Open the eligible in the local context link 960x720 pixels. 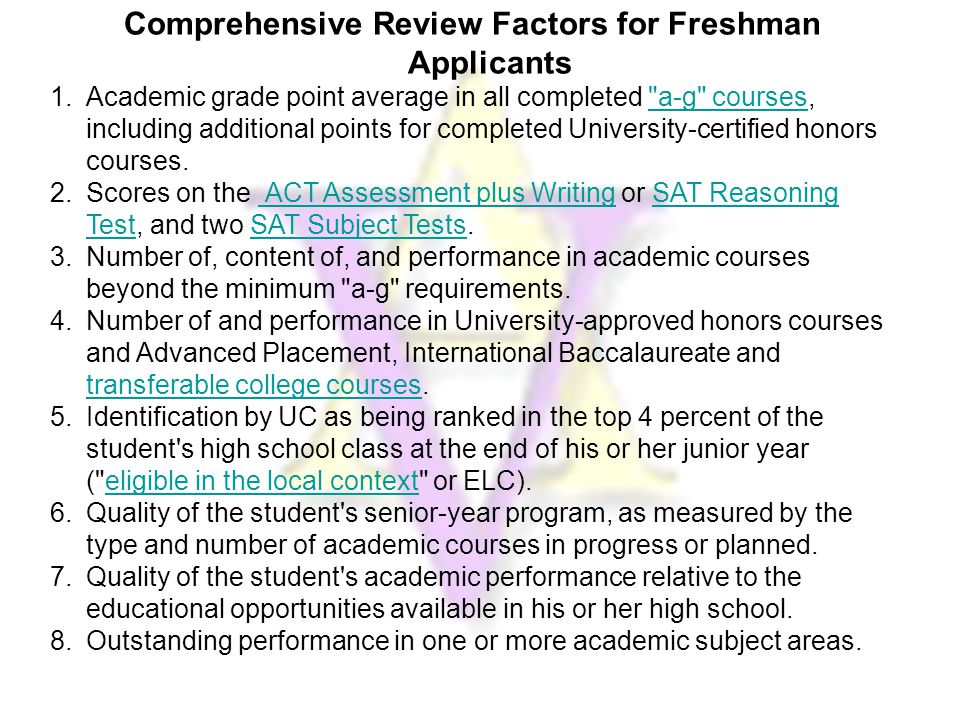click(262, 481)
